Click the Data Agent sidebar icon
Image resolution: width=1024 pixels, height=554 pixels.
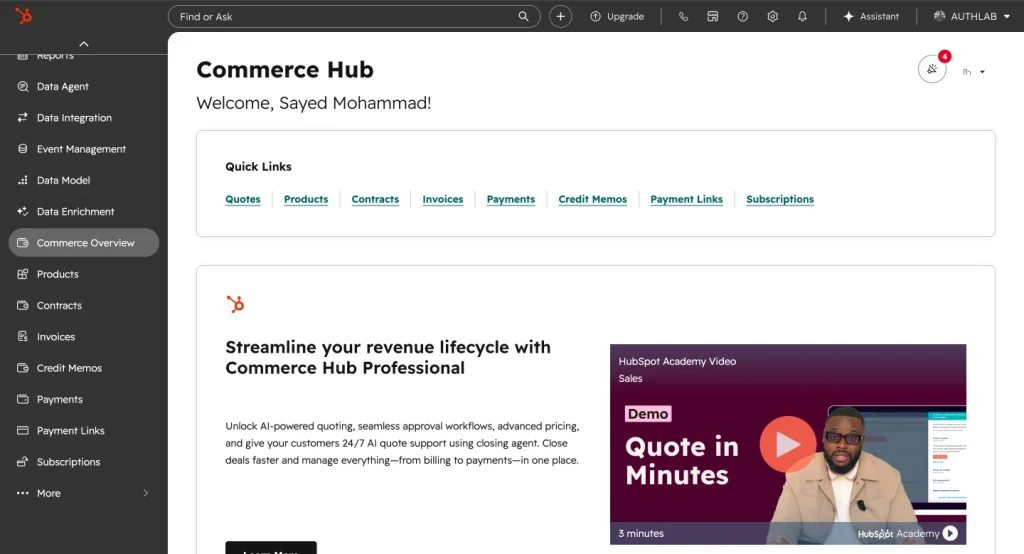23,86
